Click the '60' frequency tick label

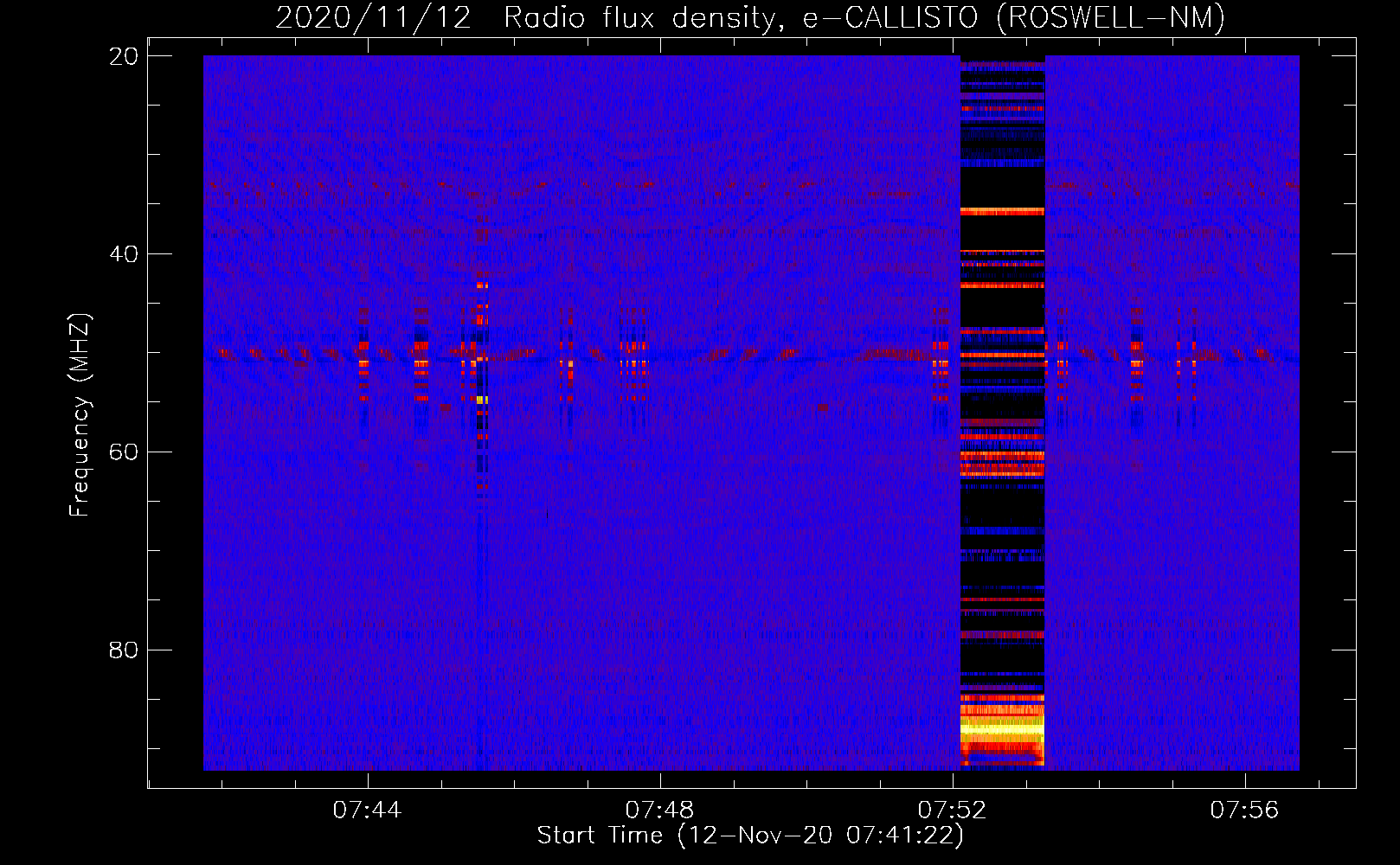coord(125,452)
